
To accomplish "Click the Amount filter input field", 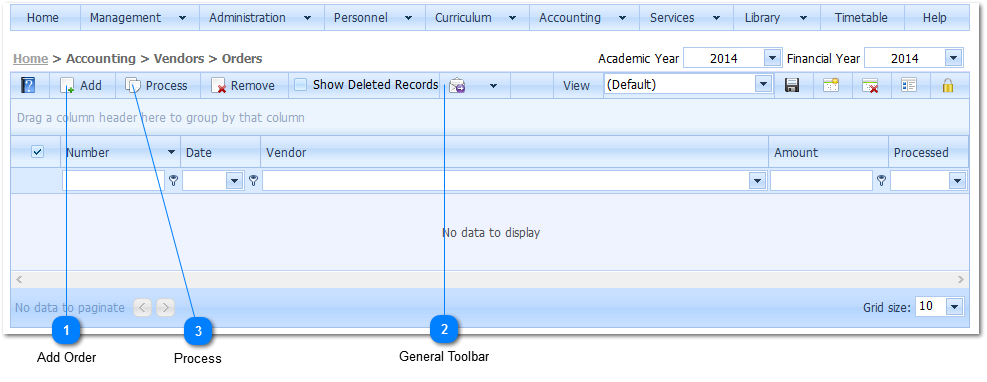I will coord(821,181).
